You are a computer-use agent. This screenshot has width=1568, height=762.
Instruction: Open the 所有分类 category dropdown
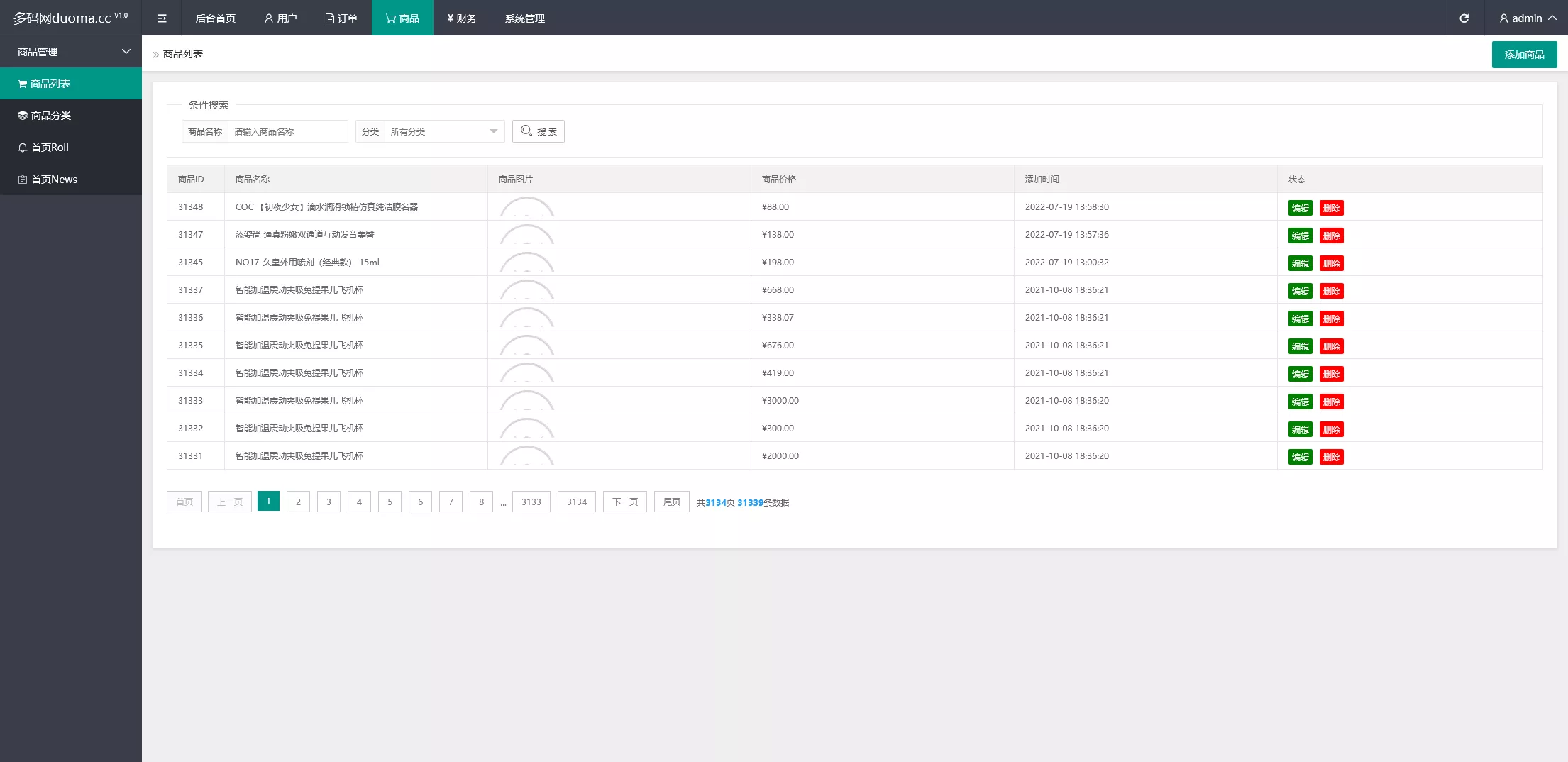(x=443, y=131)
